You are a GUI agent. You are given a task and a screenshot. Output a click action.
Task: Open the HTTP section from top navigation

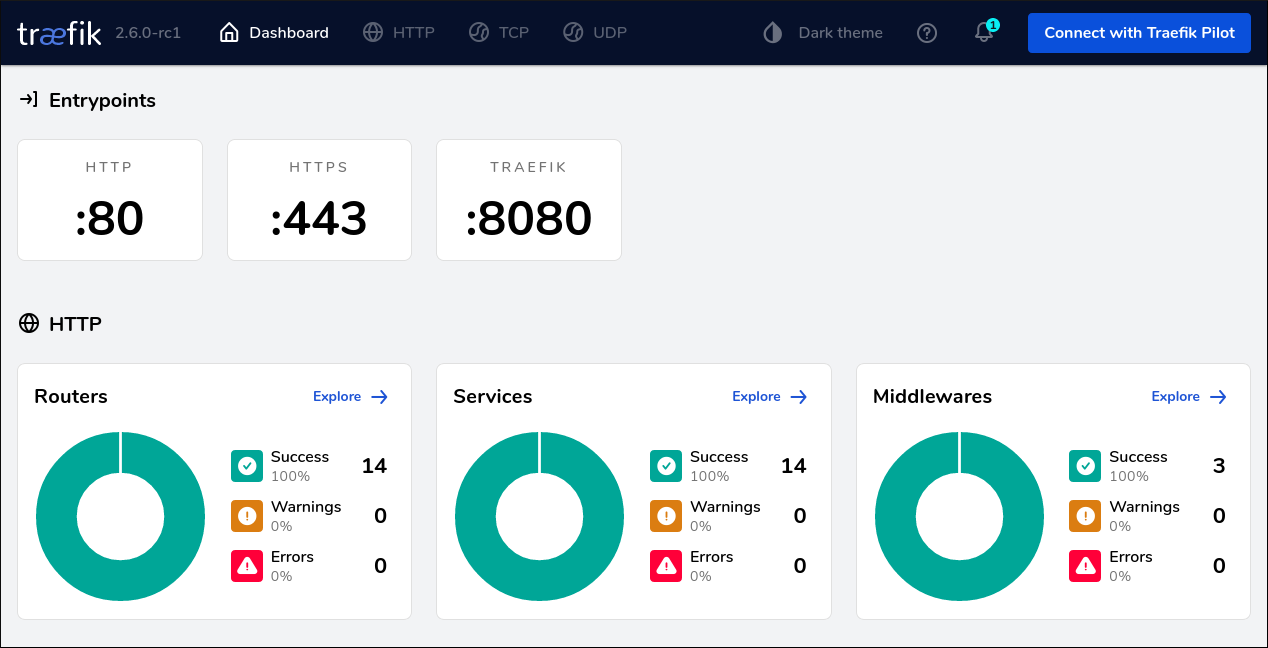click(399, 32)
